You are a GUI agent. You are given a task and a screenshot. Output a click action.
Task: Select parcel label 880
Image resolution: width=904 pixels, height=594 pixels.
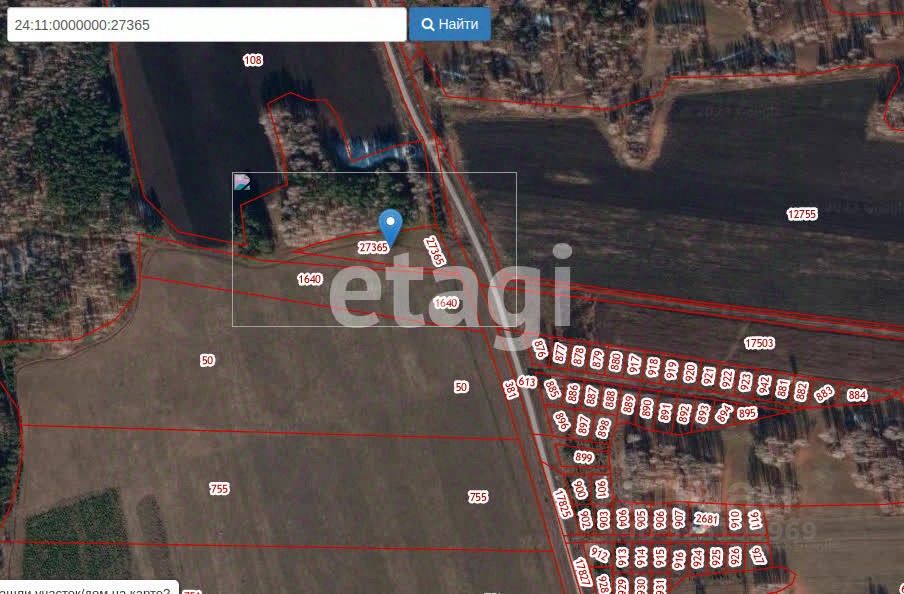coord(616,362)
